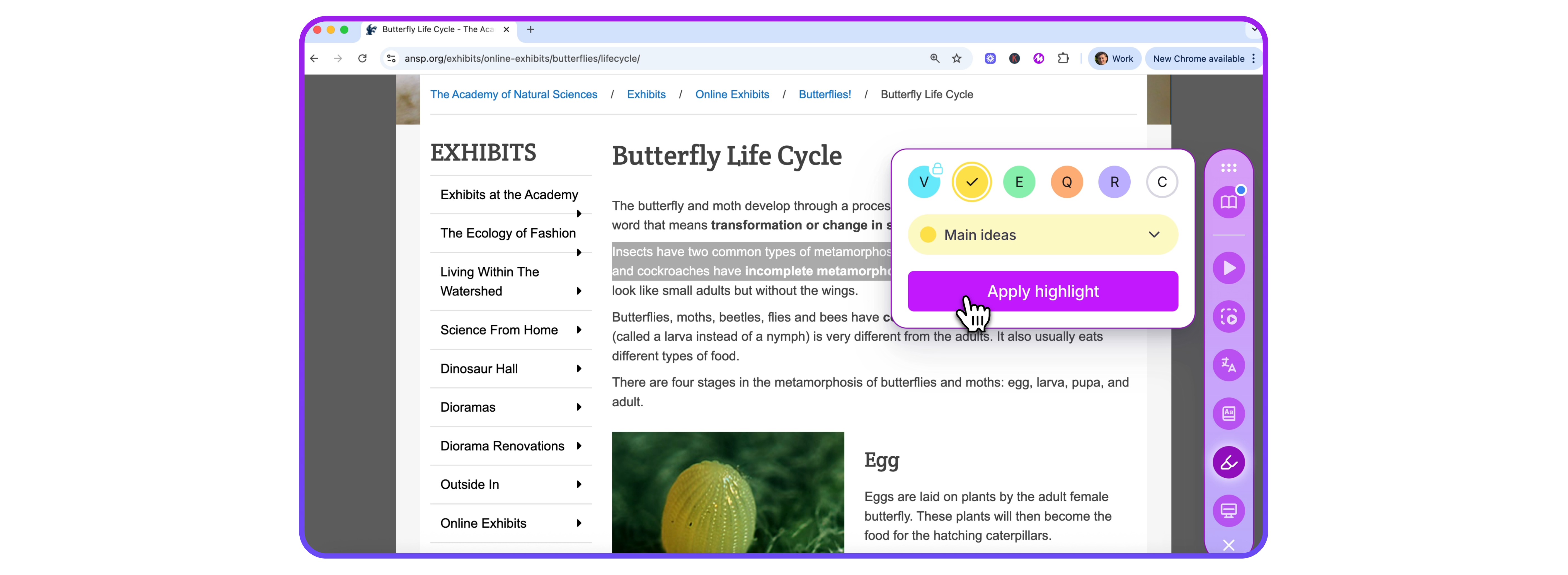Open Dioramas menu item
The image size is (1568, 575).
(x=467, y=407)
